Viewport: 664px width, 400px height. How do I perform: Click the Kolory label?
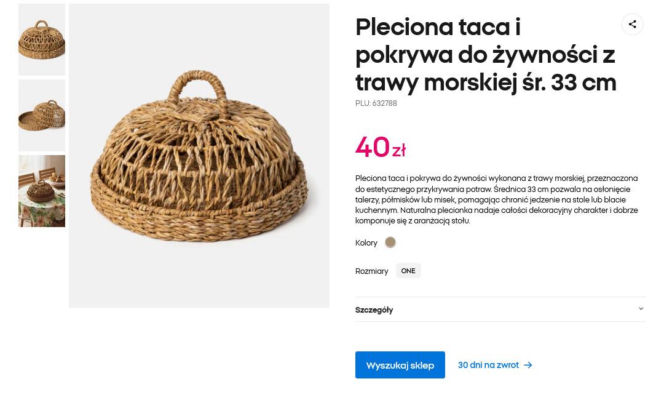pyautogui.click(x=366, y=242)
